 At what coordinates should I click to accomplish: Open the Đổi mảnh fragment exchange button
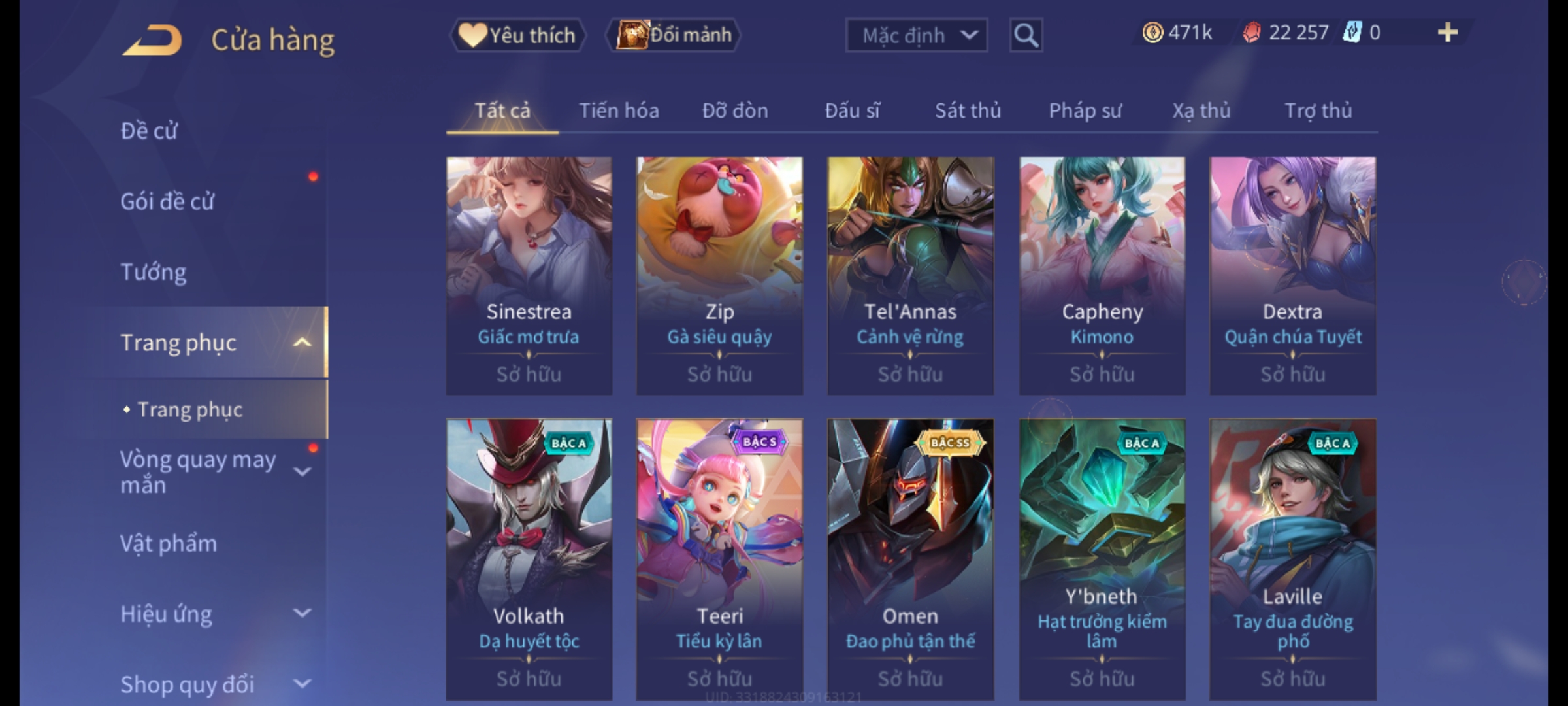pos(674,35)
